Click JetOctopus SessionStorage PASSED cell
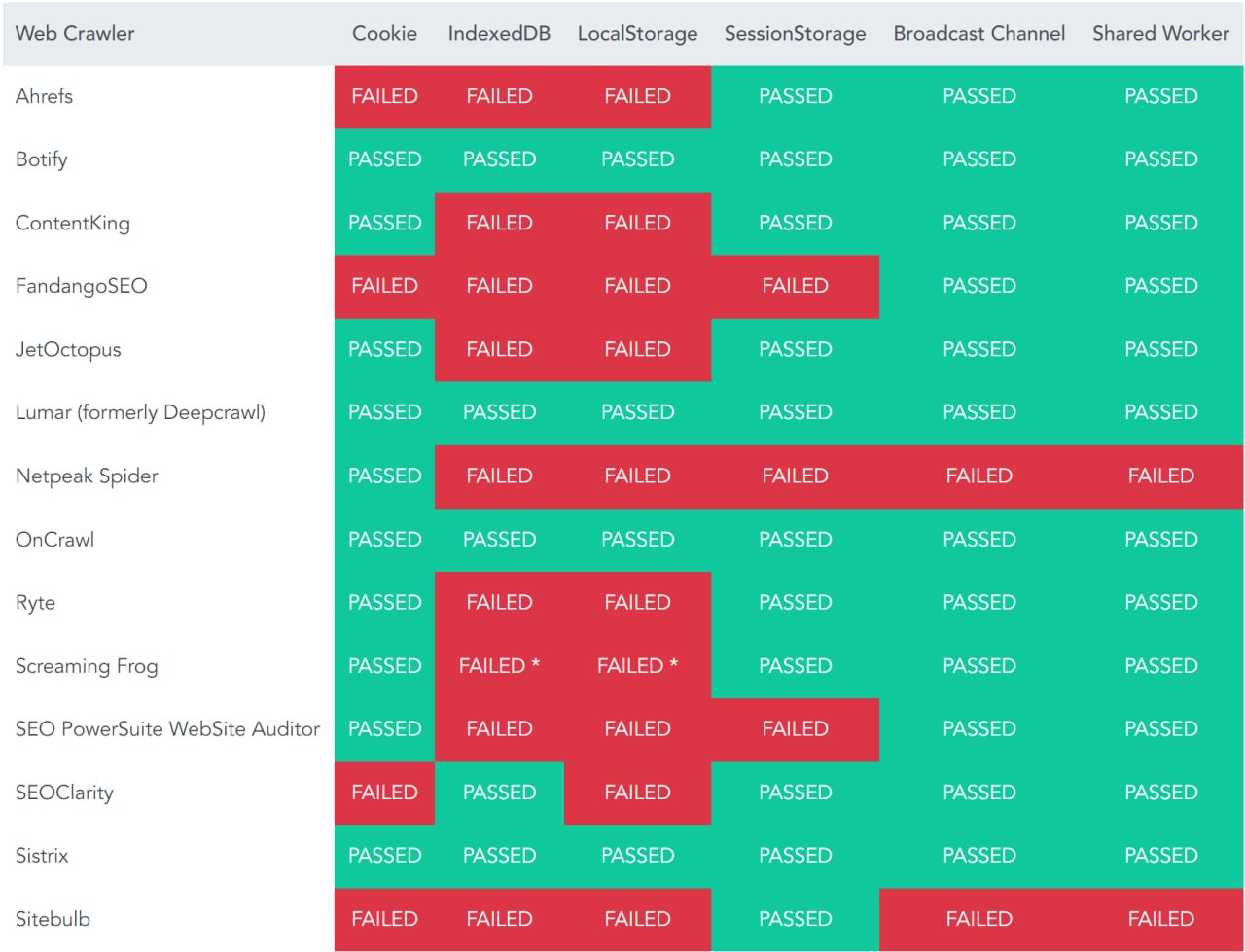The width and height of the screenshot is (1245, 952). pyautogui.click(x=795, y=349)
